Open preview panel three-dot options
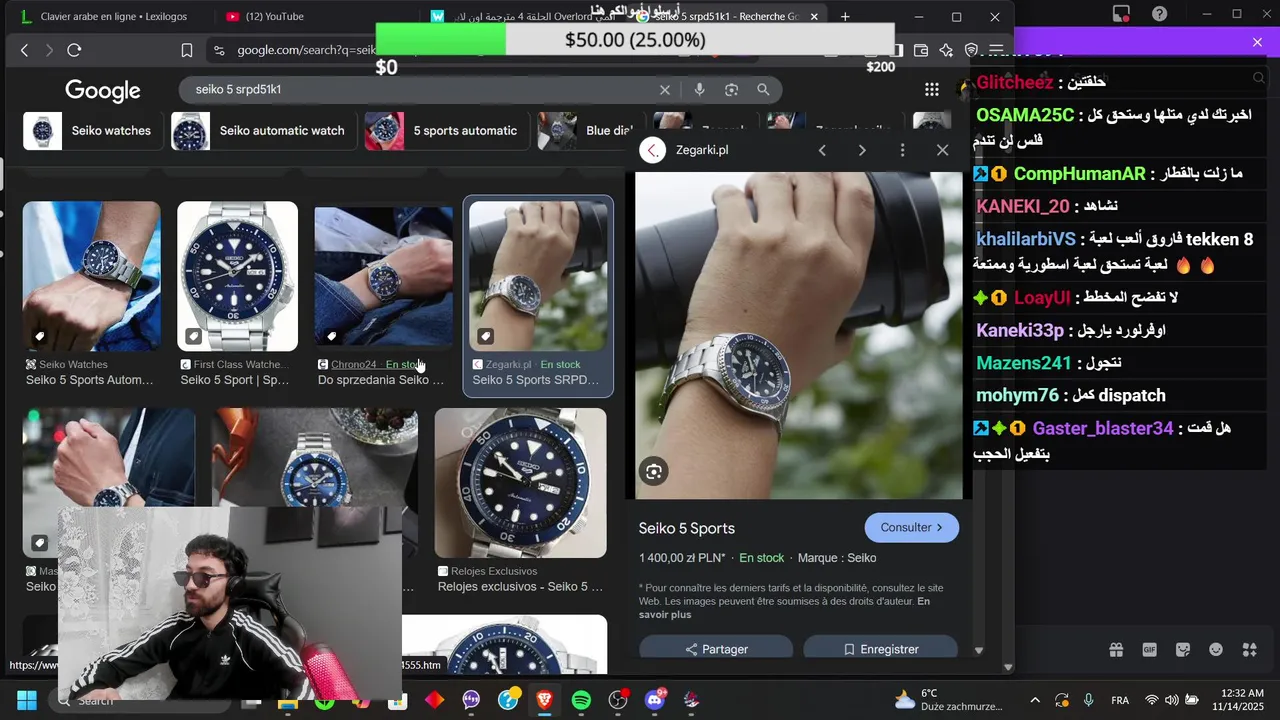This screenshot has width=1280, height=720. click(x=902, y=150)
